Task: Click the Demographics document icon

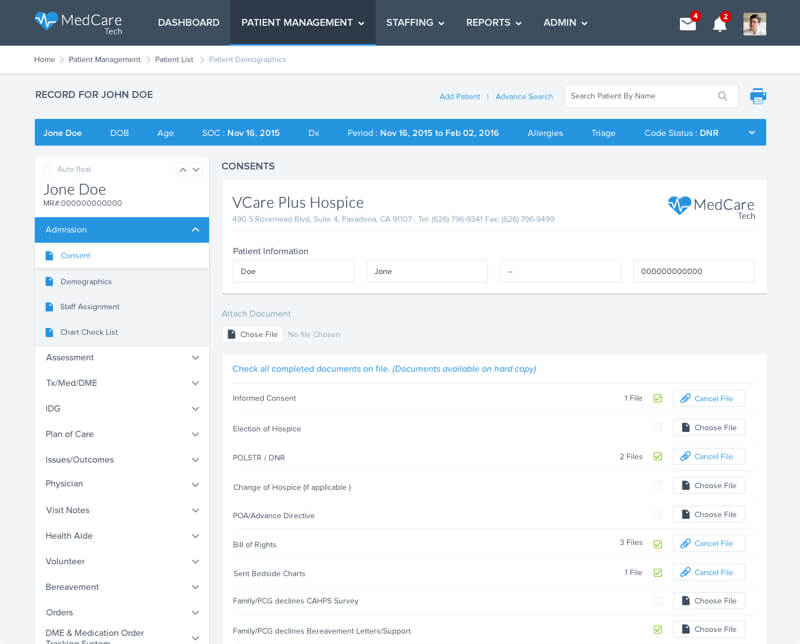Action: (x=49, y=282)
